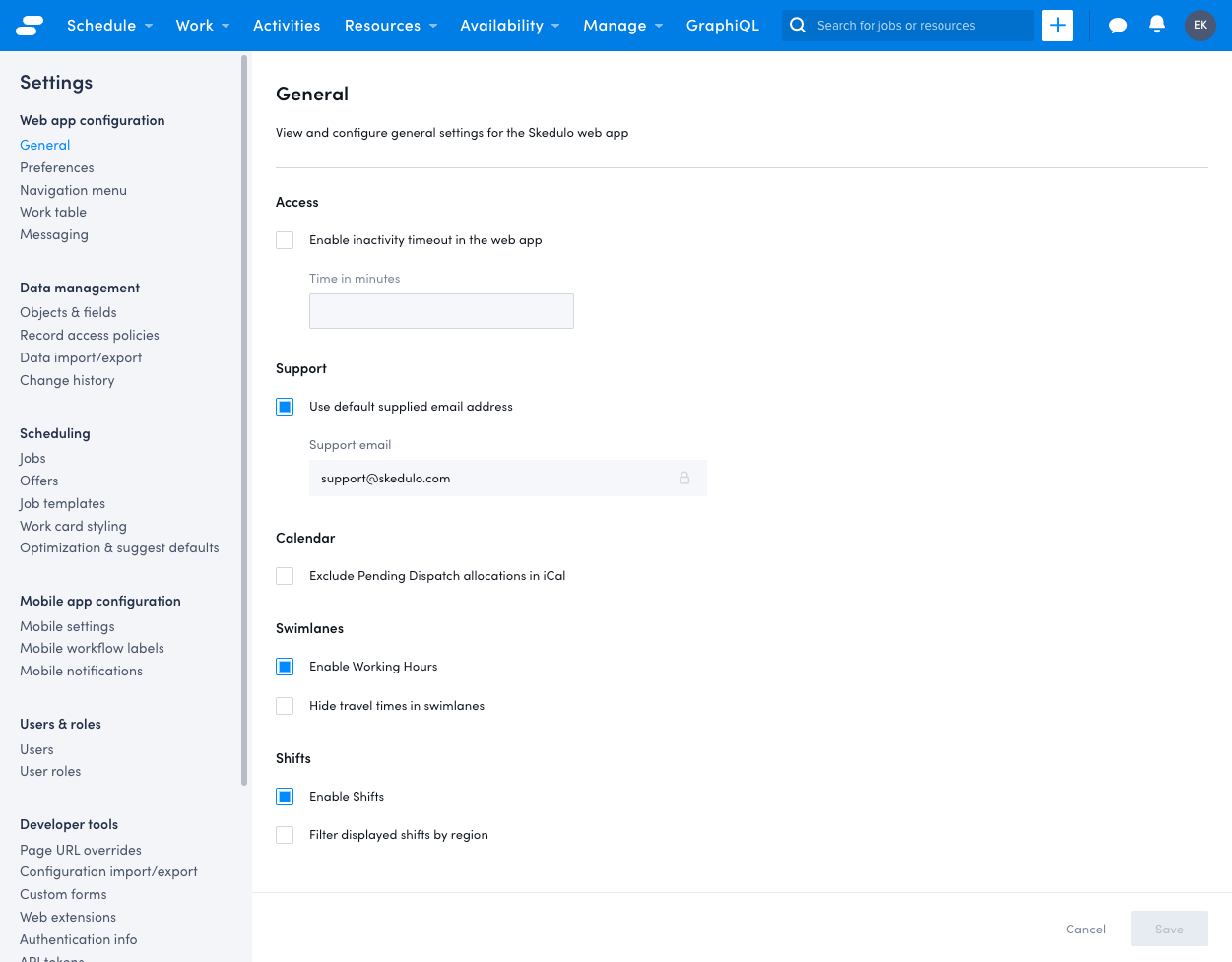This screenshot has height=962, width=1232.
Task: Open the Preferences settings page
Action: (x=56, y=167)
